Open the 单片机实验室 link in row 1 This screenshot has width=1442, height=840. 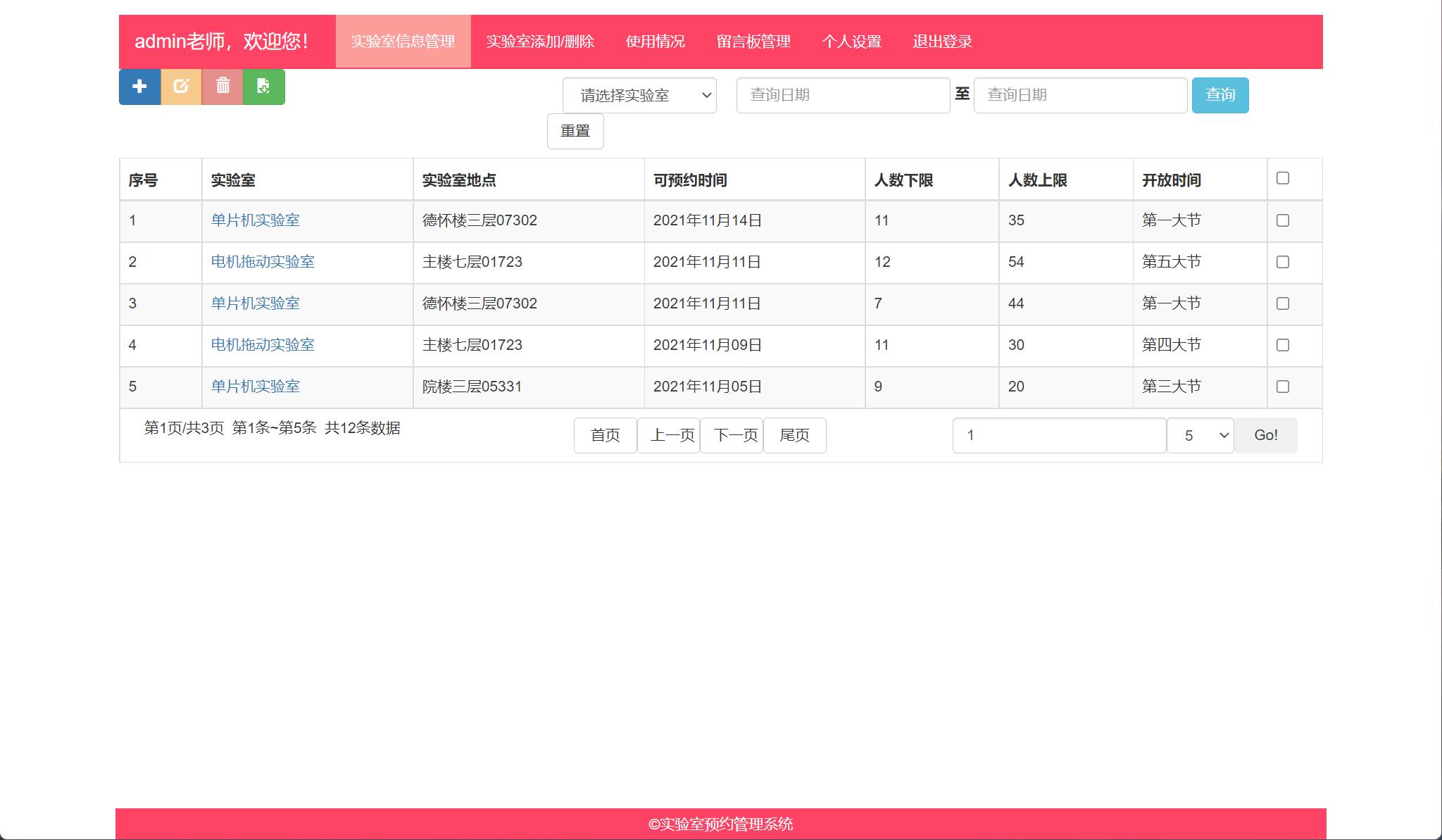[256, 220]
